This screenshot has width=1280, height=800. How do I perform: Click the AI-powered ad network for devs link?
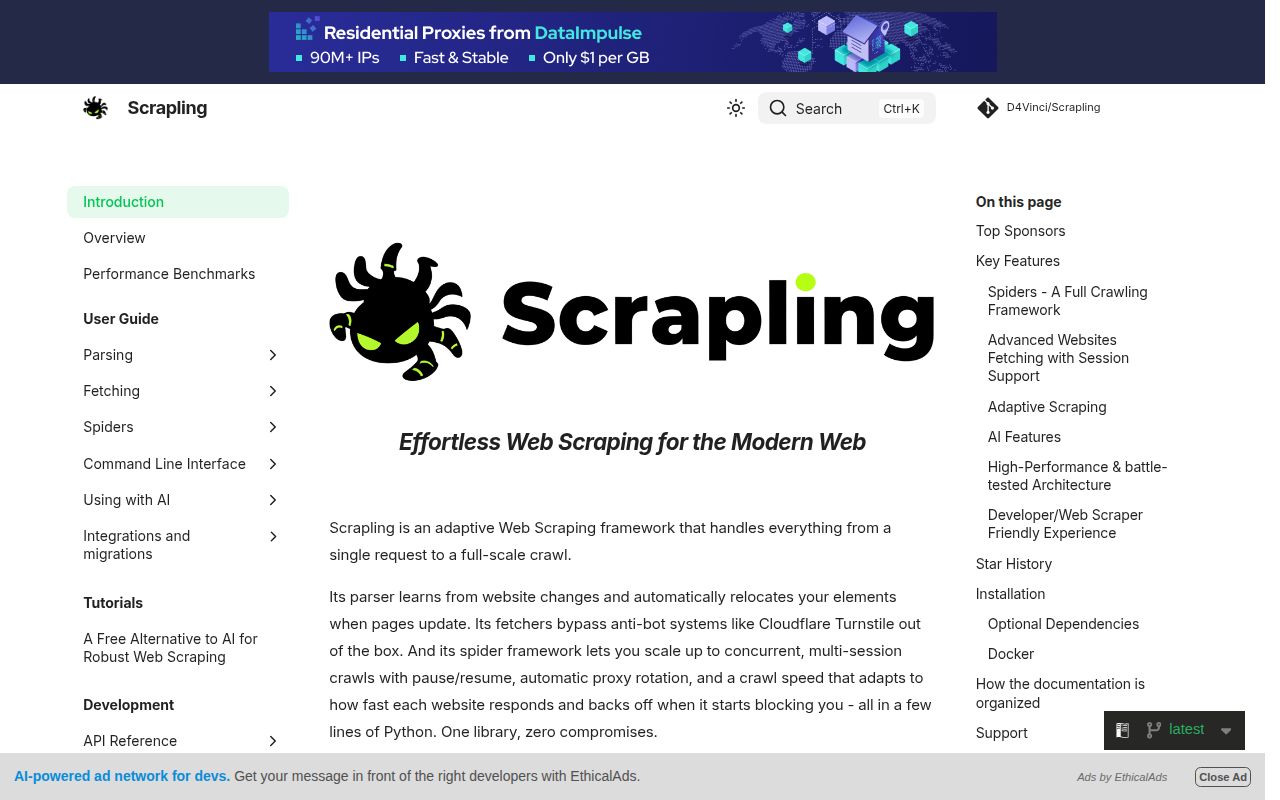click(x=122, y=776)
